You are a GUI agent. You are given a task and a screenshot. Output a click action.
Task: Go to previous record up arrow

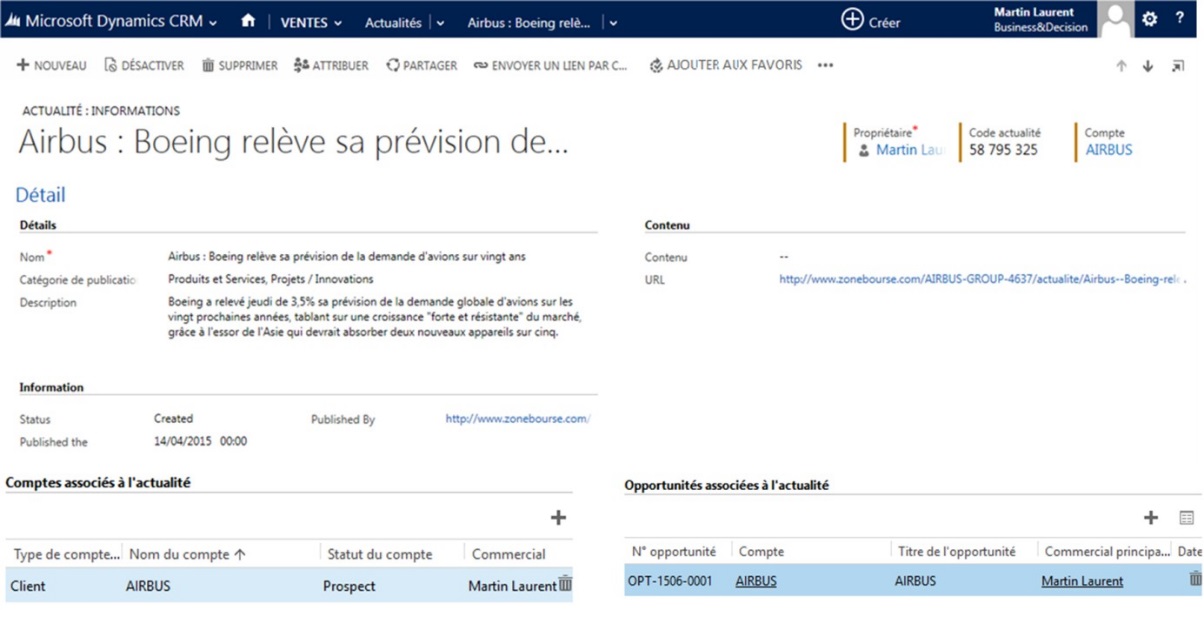(x=1121, y=66)
